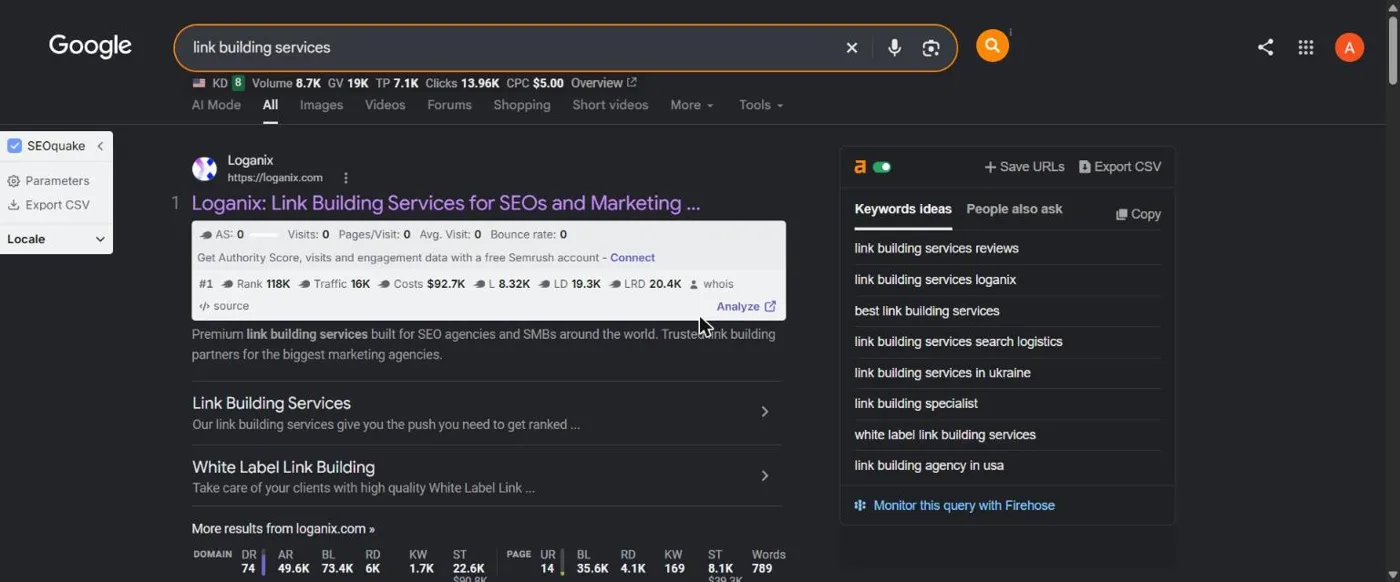The image size is (1400, 582).
Task: Switch to Keywords ideas tab
Action: pos(903,209)
